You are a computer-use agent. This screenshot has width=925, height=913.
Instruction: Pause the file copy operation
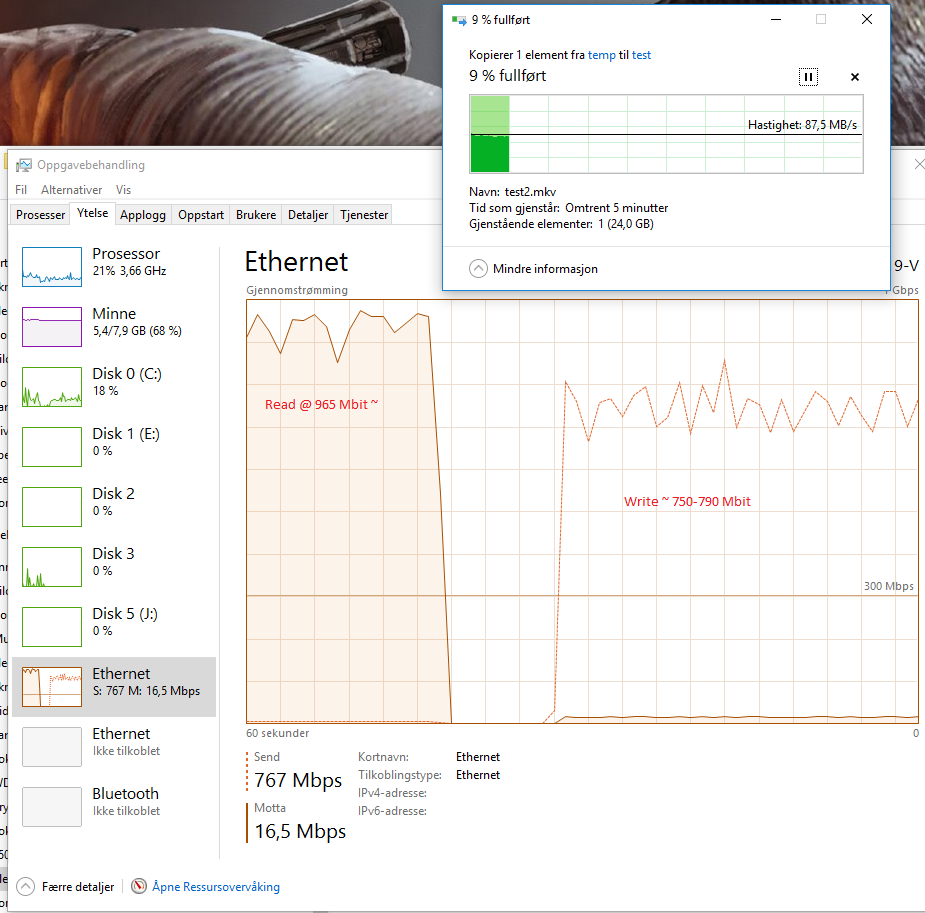point(808,77)
